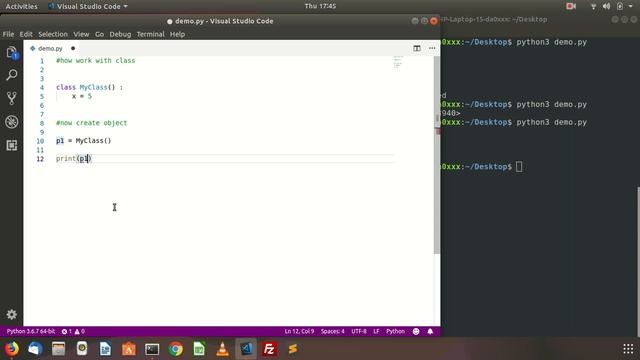Open the Terminal menu
The width and height of the screenshot is (640, 360).
point(150,34)
